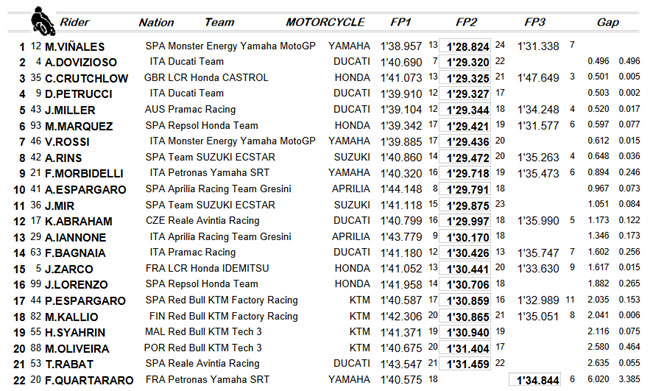
Task: Click J.LORENZO rider name
Action: [76, 285]
